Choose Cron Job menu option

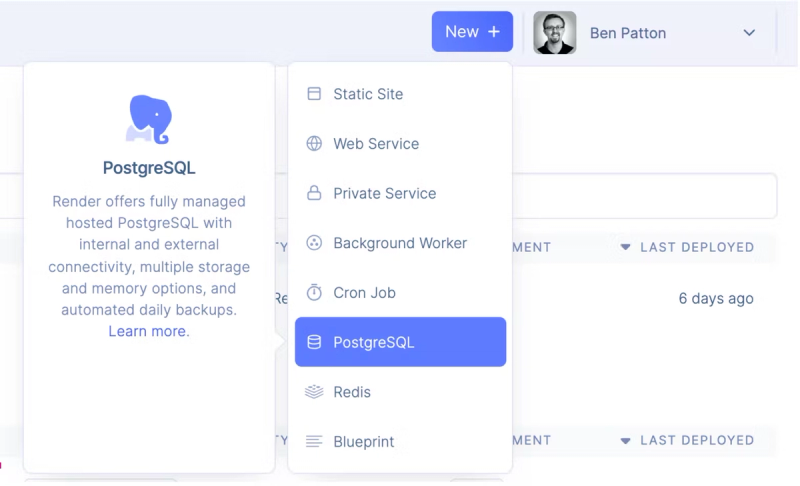364,293
